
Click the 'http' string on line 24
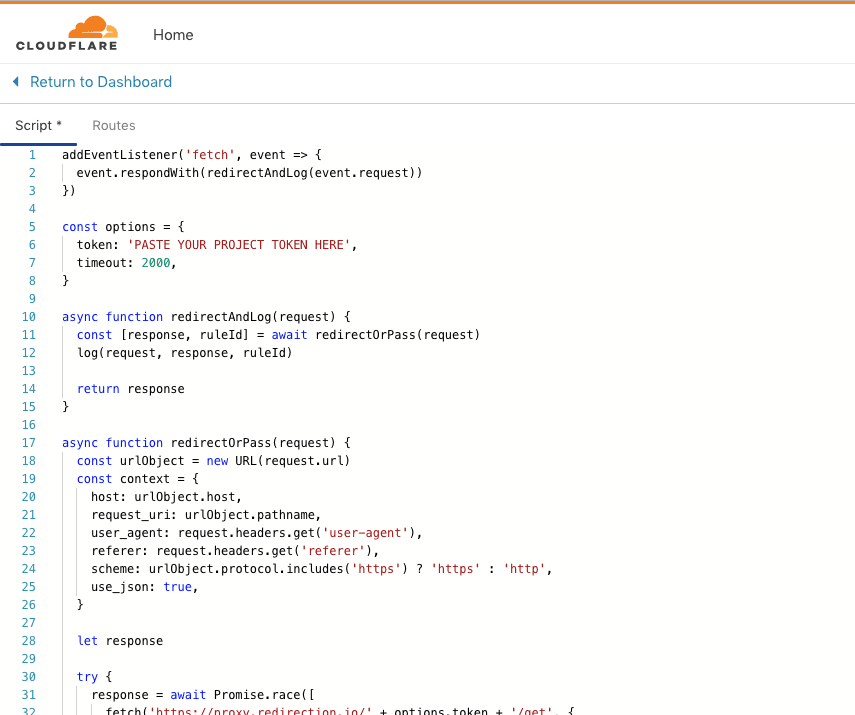click(524, 569)
